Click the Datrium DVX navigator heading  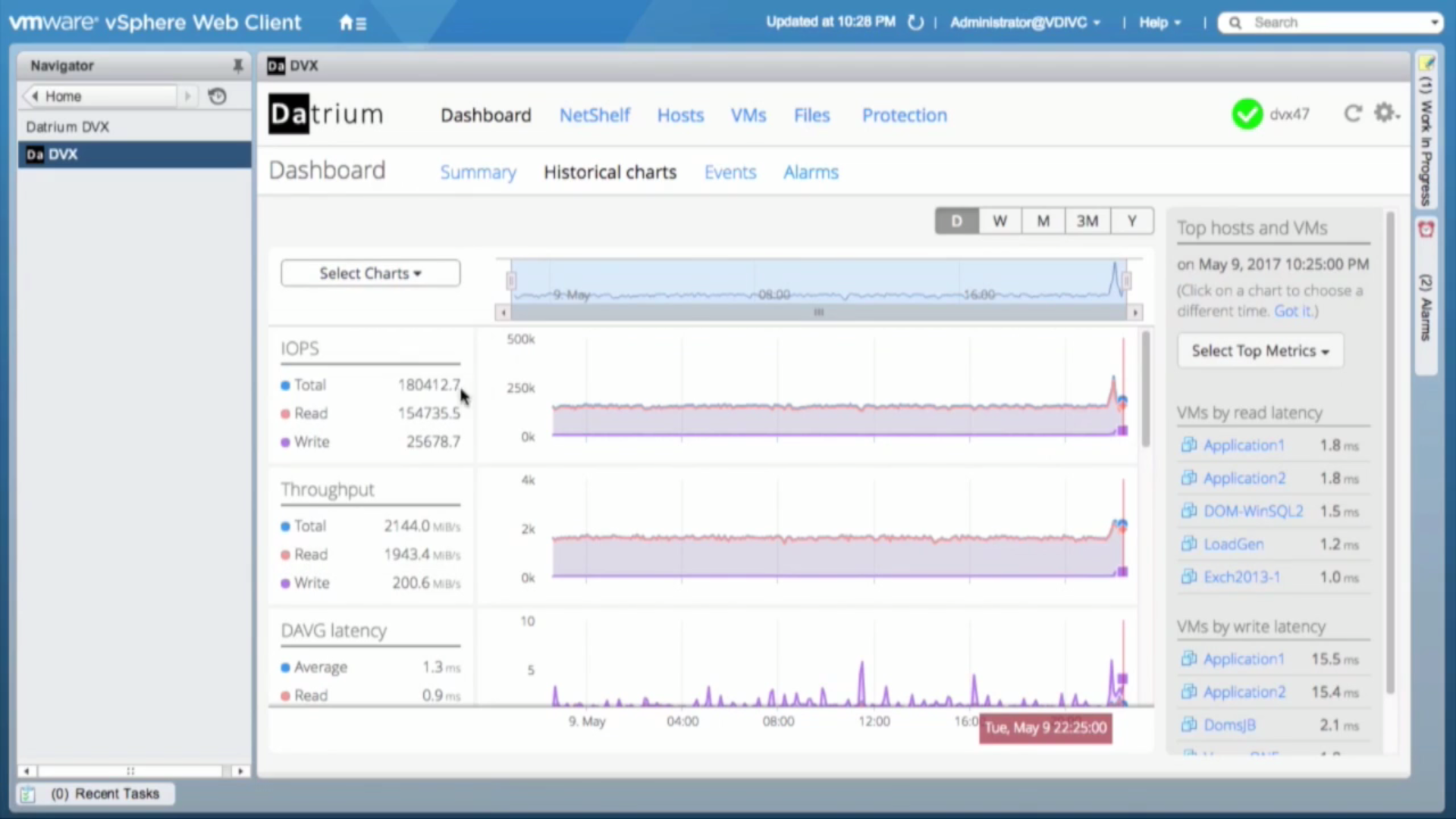pyautogui.click(x=67, y=127)
